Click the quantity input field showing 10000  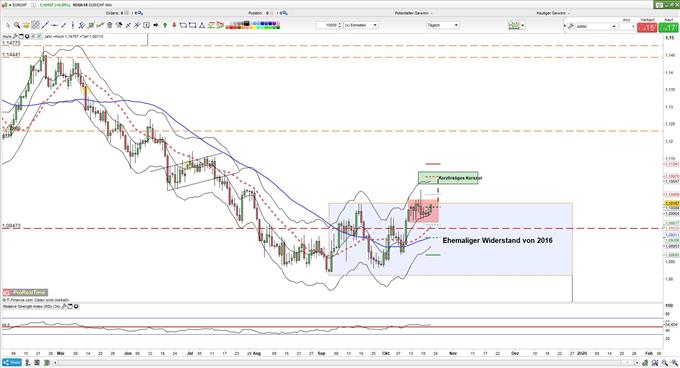click(329, 25)
